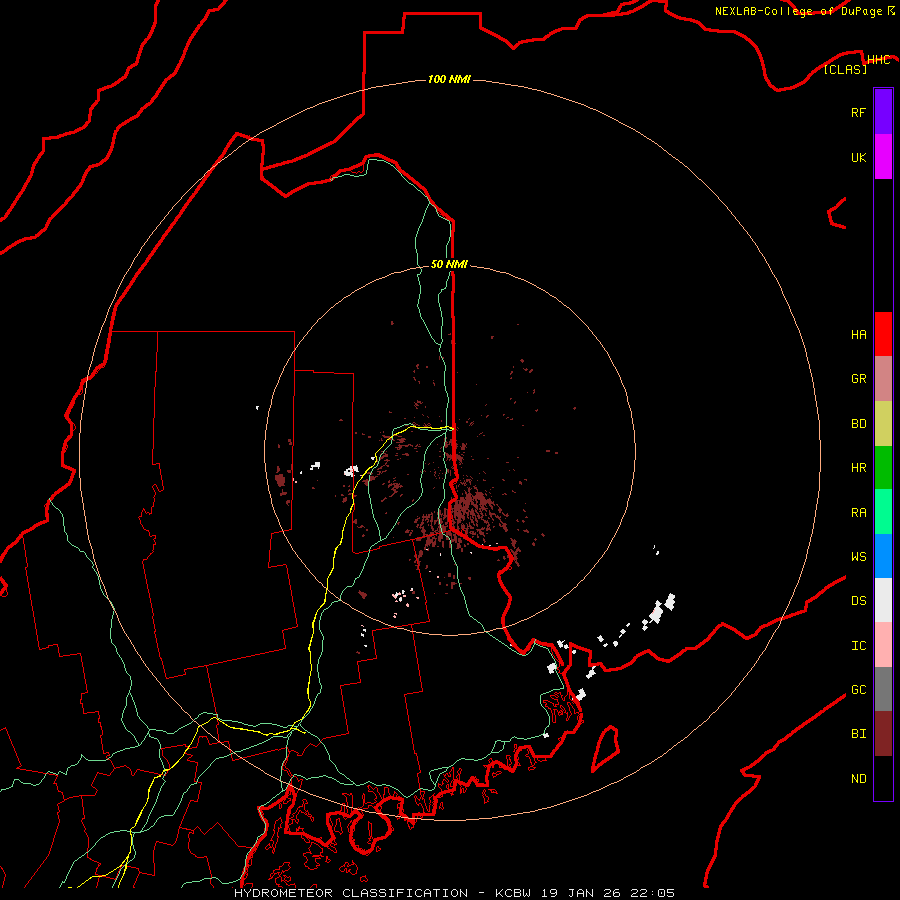Click the WS legend label
The height and width of the screenshot is (900, 900).
tap(858, 557)
